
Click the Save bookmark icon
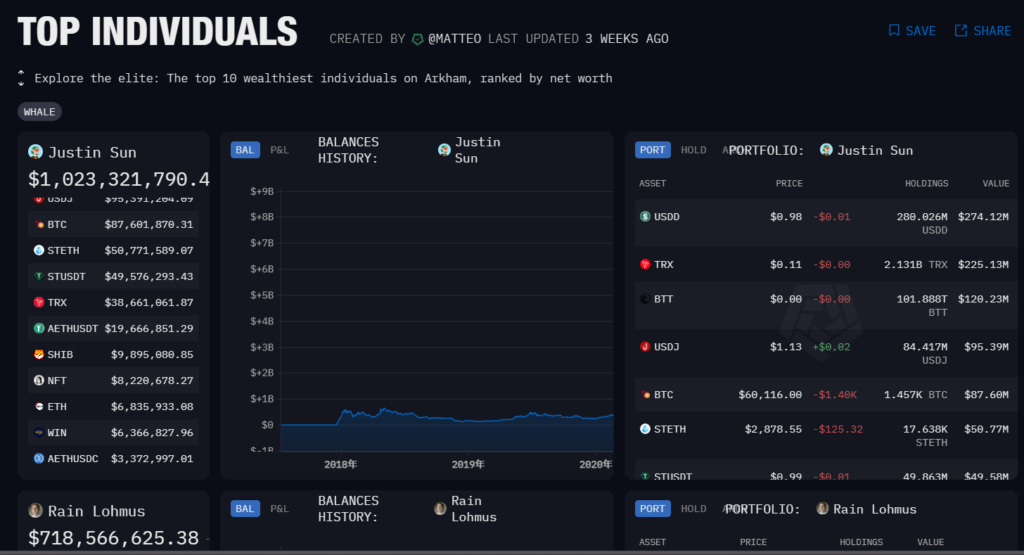click(x=894, y=31)
